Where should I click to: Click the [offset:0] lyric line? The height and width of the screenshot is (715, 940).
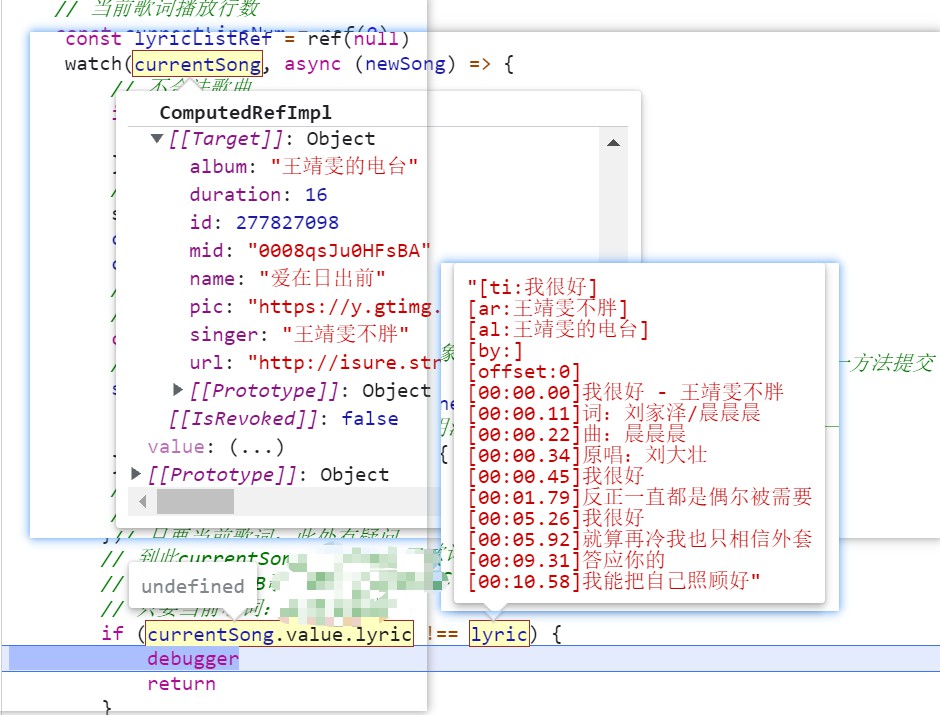pos(524,372)
